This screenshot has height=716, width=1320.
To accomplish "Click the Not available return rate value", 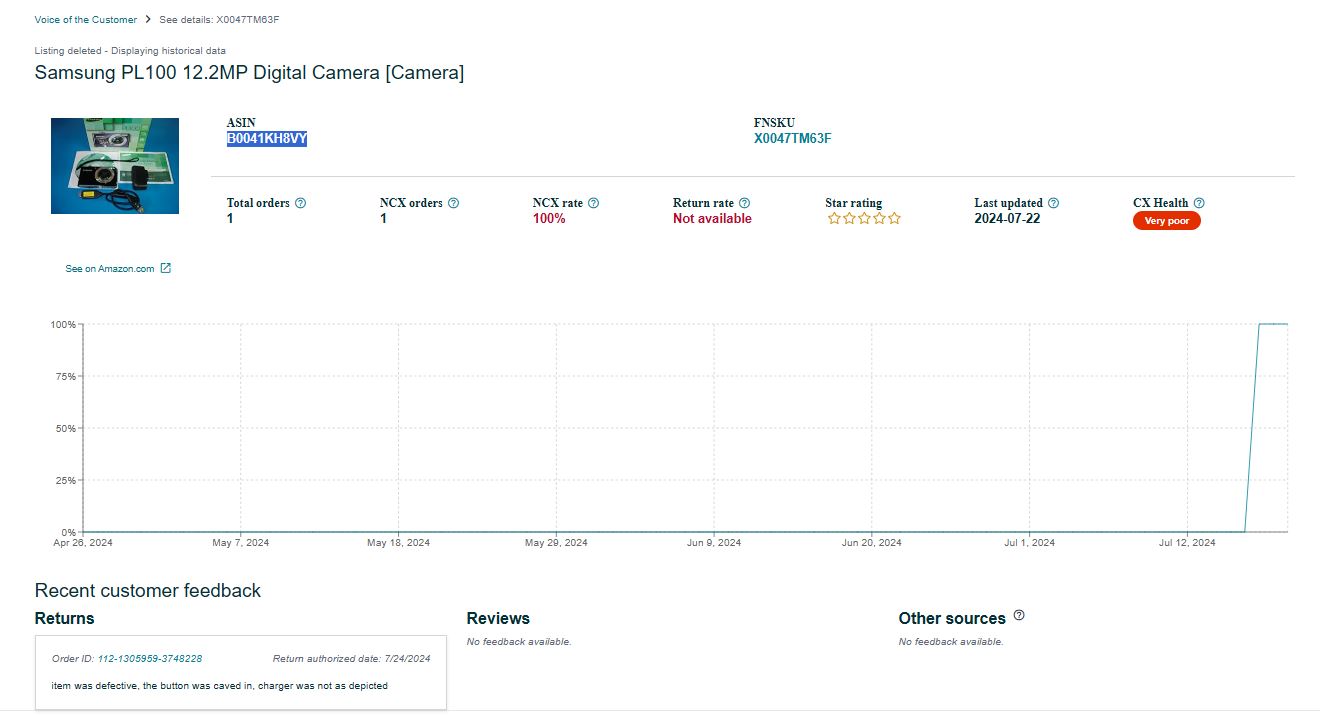I will [712, 218].
